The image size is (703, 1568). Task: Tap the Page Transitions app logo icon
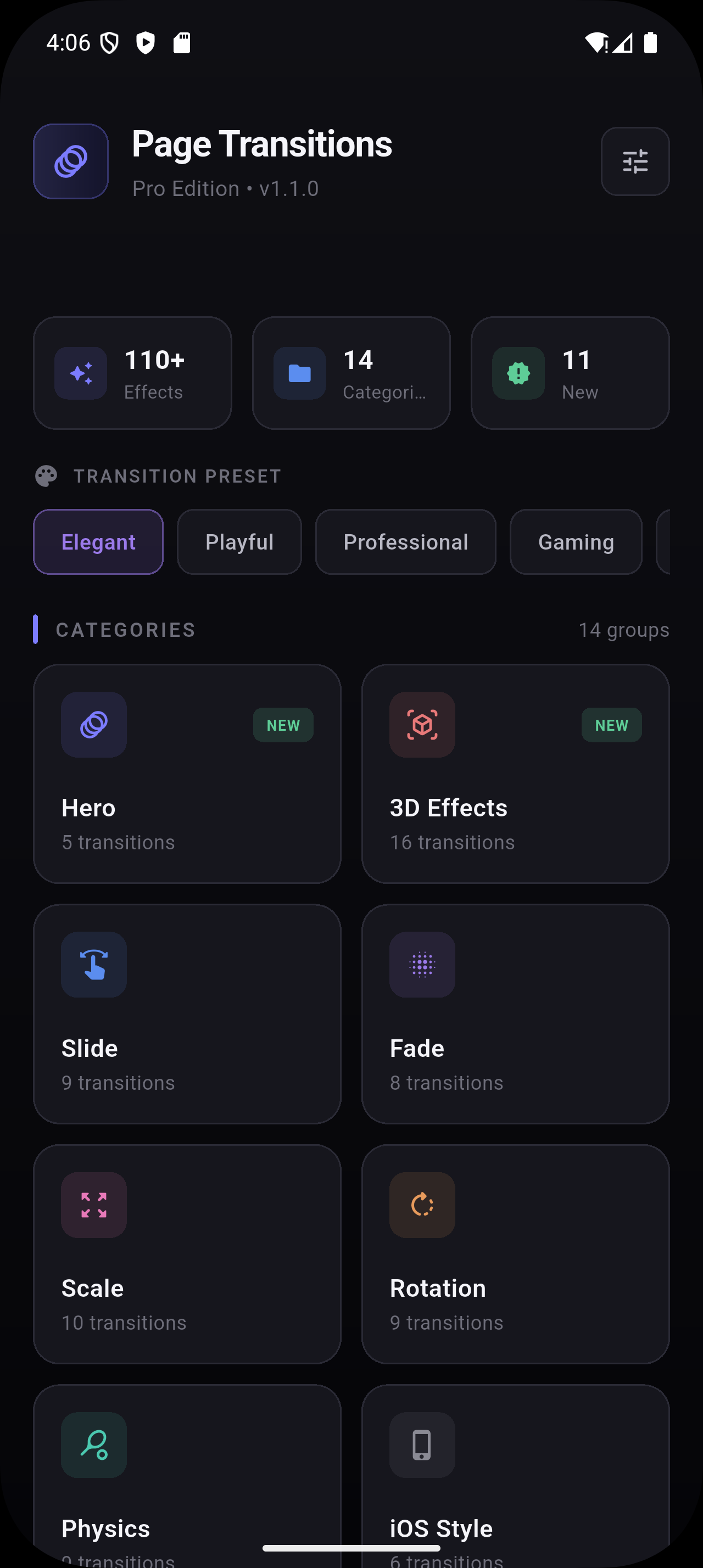click(x=71, y=161)
